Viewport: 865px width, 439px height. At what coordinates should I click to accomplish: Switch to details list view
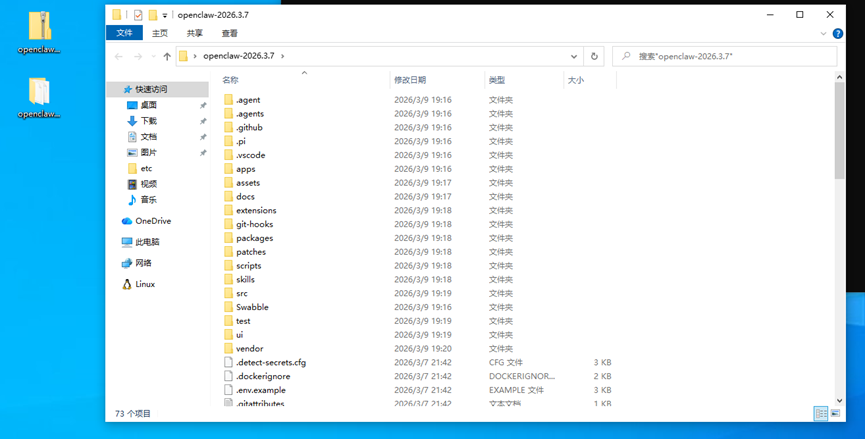pos(821,413)
